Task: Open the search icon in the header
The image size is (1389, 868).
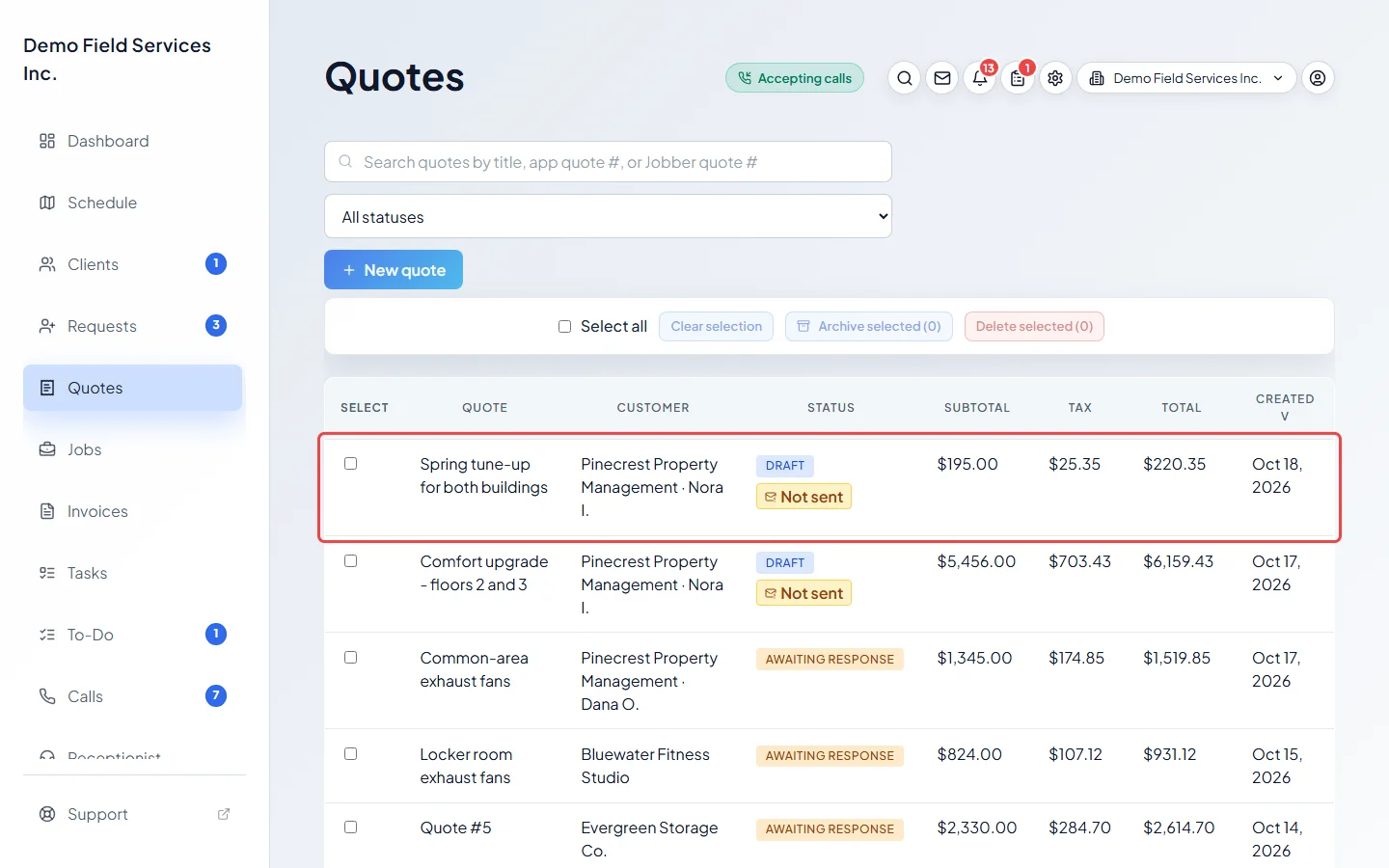Action: [904, 78]
